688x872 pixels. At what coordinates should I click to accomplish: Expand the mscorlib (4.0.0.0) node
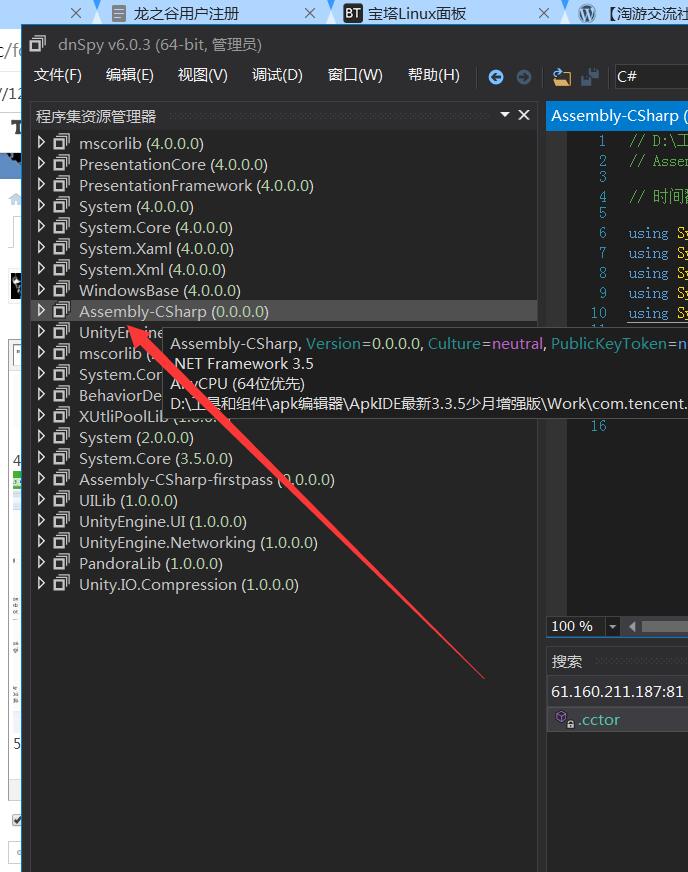[41, 143]
